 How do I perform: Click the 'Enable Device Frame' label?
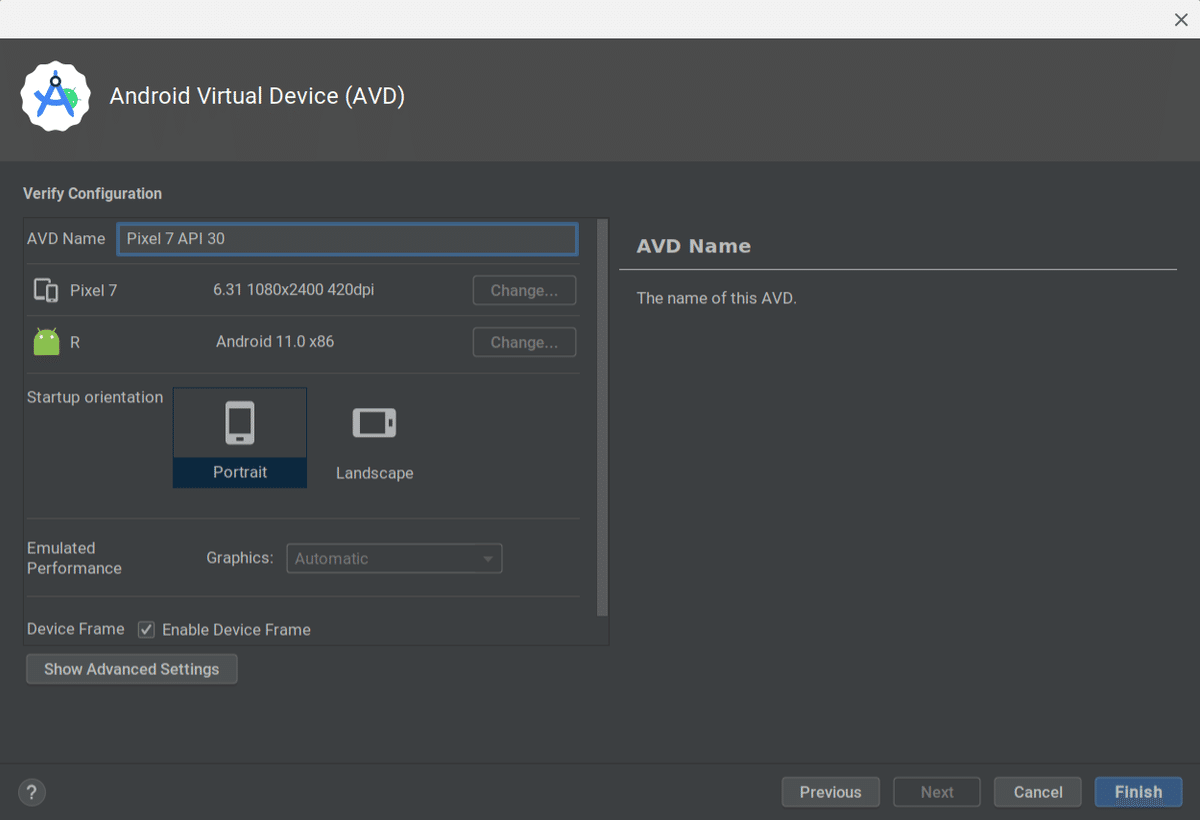coord(236,629)
